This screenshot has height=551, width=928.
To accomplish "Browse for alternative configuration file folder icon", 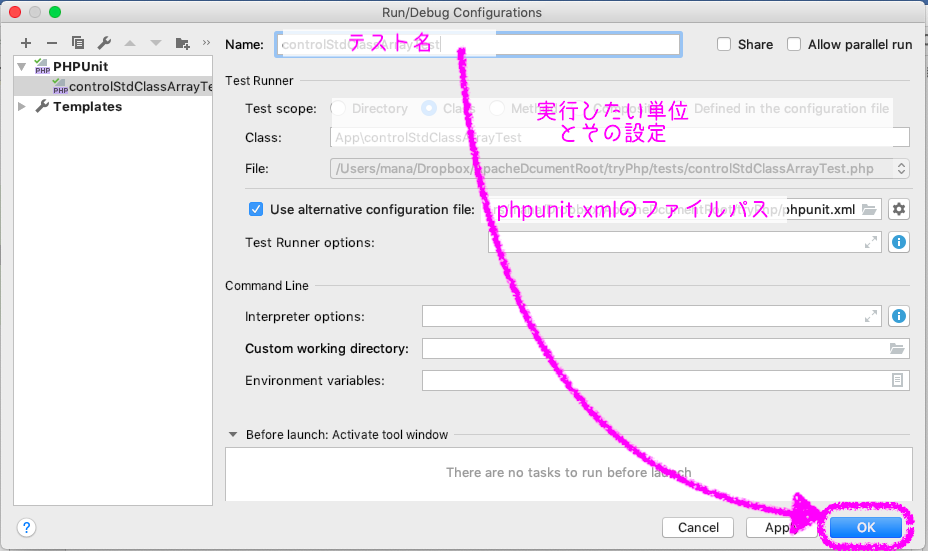I will click(869, 210).
